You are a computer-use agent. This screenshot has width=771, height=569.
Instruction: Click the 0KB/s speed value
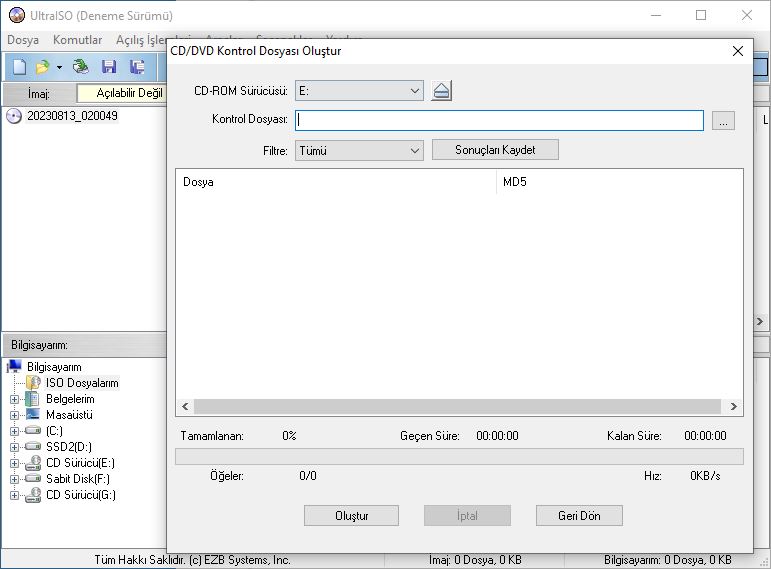tap(705, 476)
